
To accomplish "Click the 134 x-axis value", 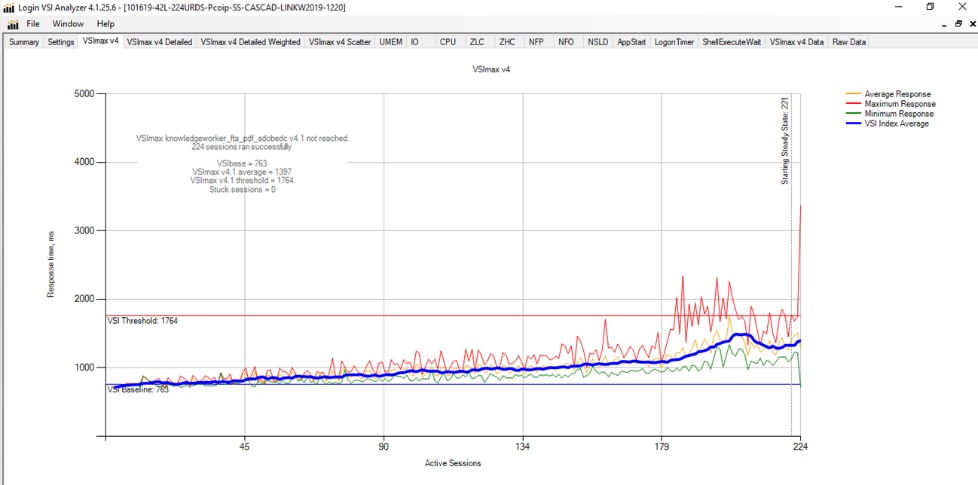I will pos(523,447).
